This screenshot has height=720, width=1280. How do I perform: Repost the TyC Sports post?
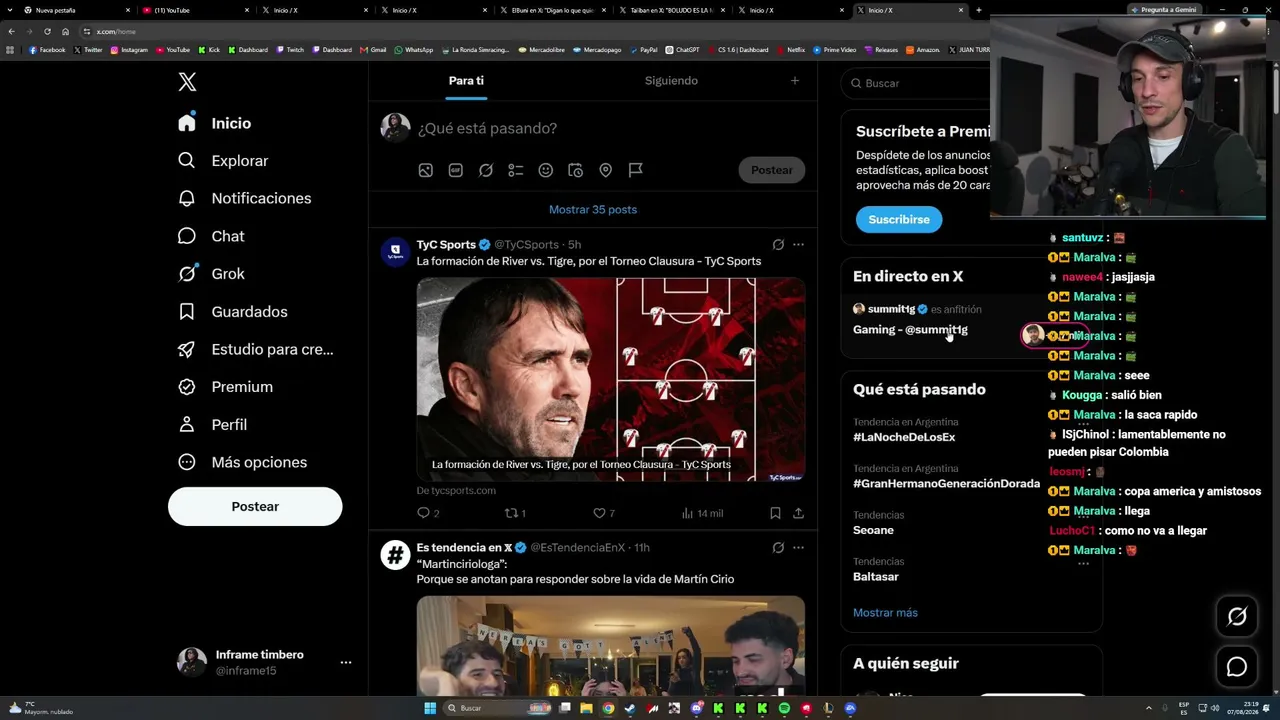point(515,513)
